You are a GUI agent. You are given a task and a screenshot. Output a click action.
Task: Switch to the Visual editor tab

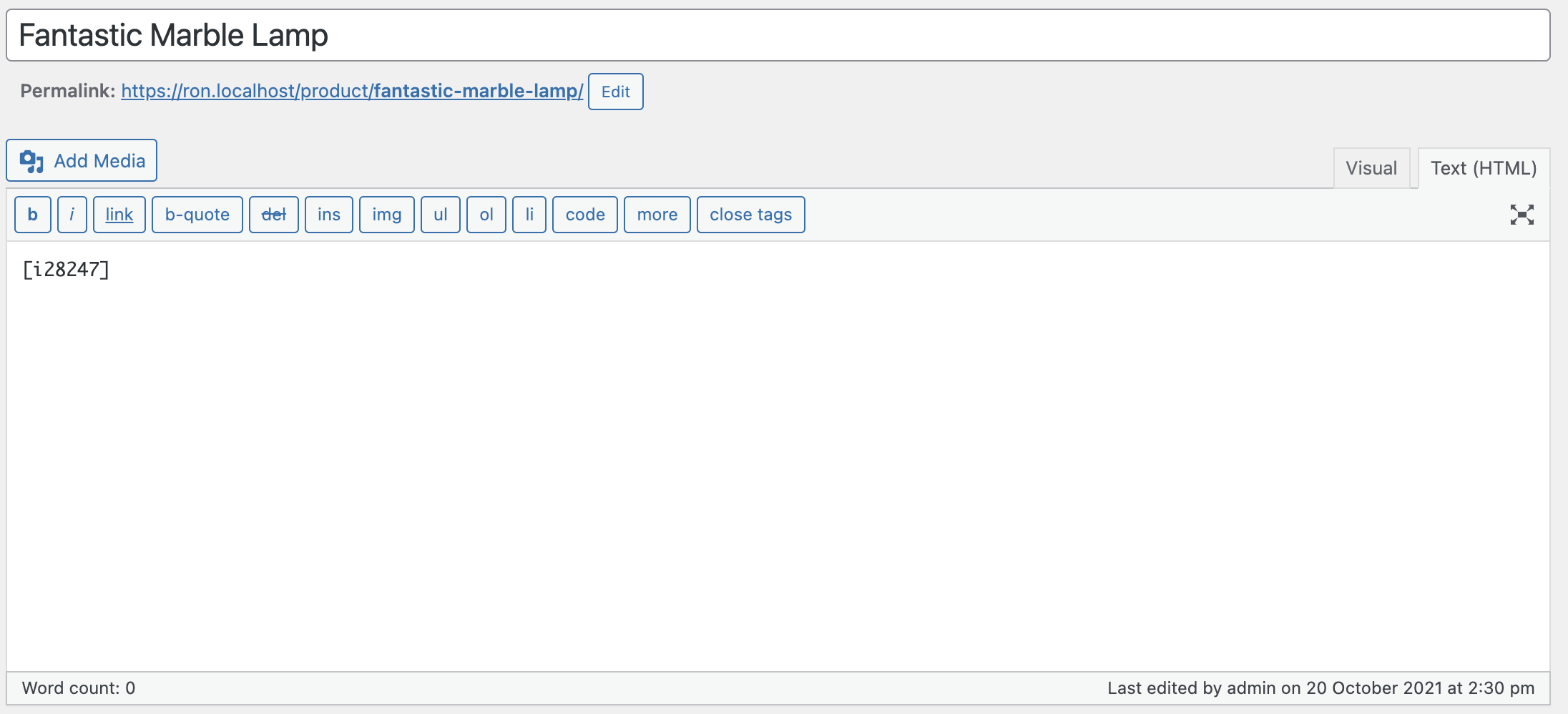pyautogui.click(x=1370, y=167)
